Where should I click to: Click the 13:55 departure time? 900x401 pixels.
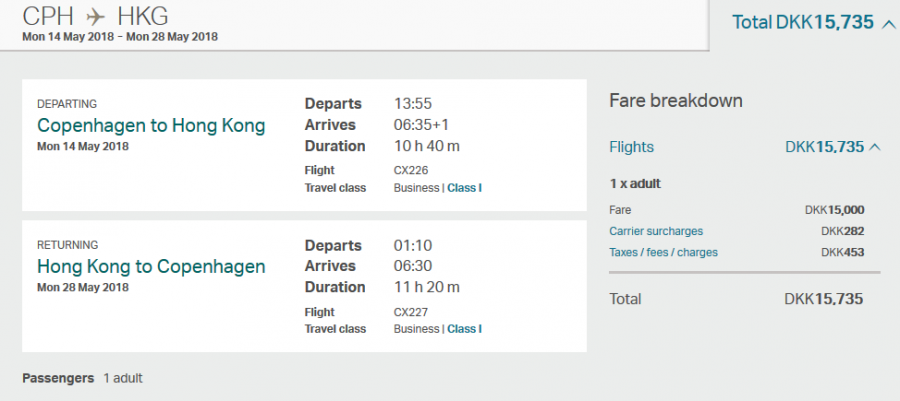(412, 104)
